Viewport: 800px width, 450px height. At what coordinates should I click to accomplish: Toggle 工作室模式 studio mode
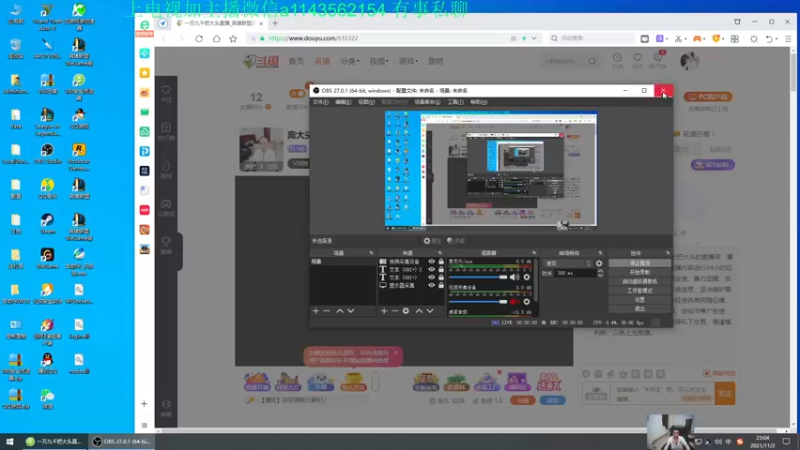tap(639, 290)
